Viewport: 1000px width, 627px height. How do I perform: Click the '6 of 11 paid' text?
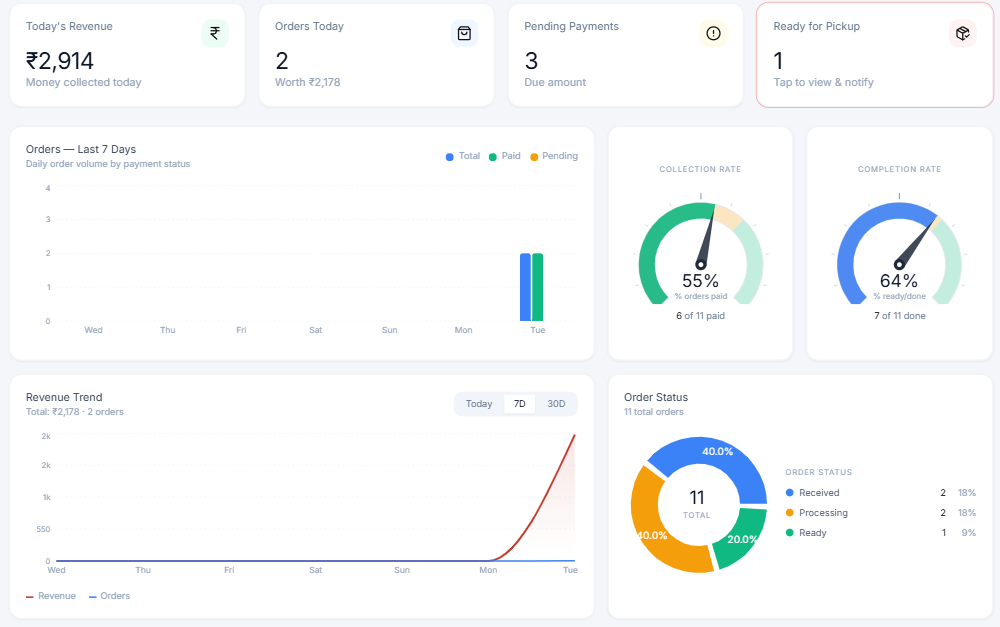point(700,316)
